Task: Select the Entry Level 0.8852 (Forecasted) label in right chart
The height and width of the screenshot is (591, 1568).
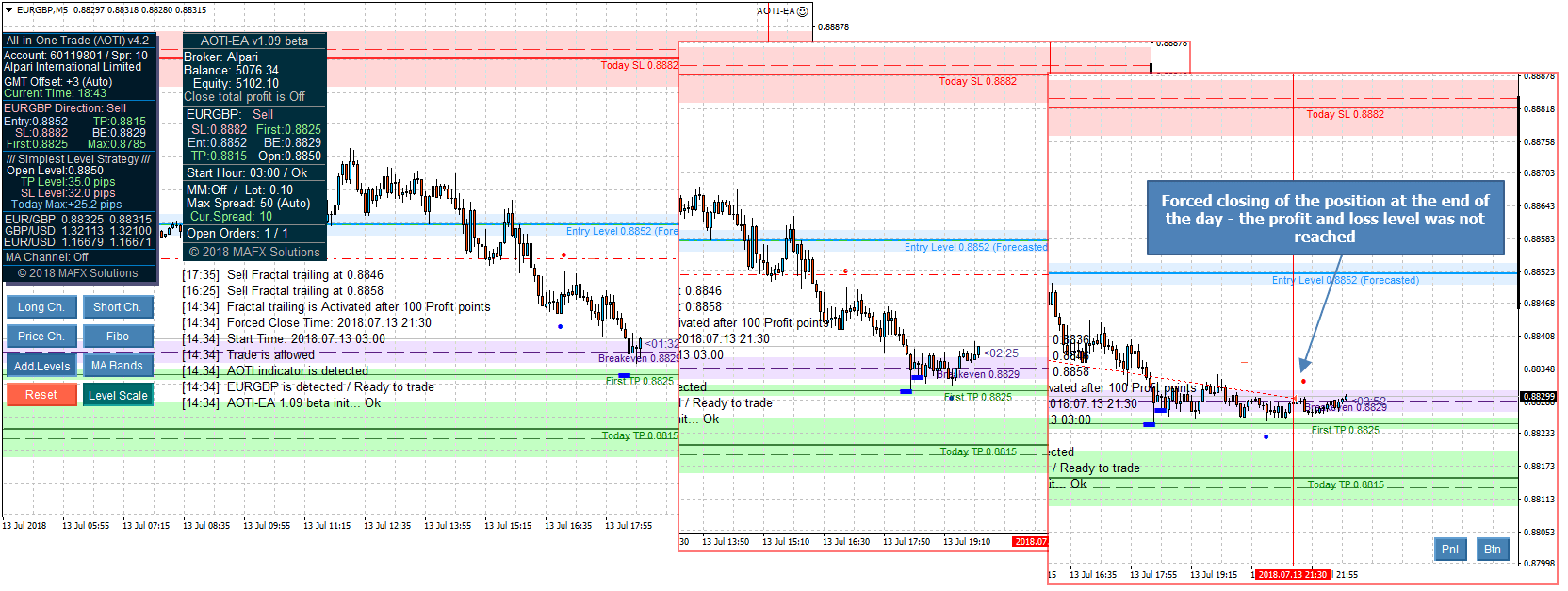Action: (1346, 280)
